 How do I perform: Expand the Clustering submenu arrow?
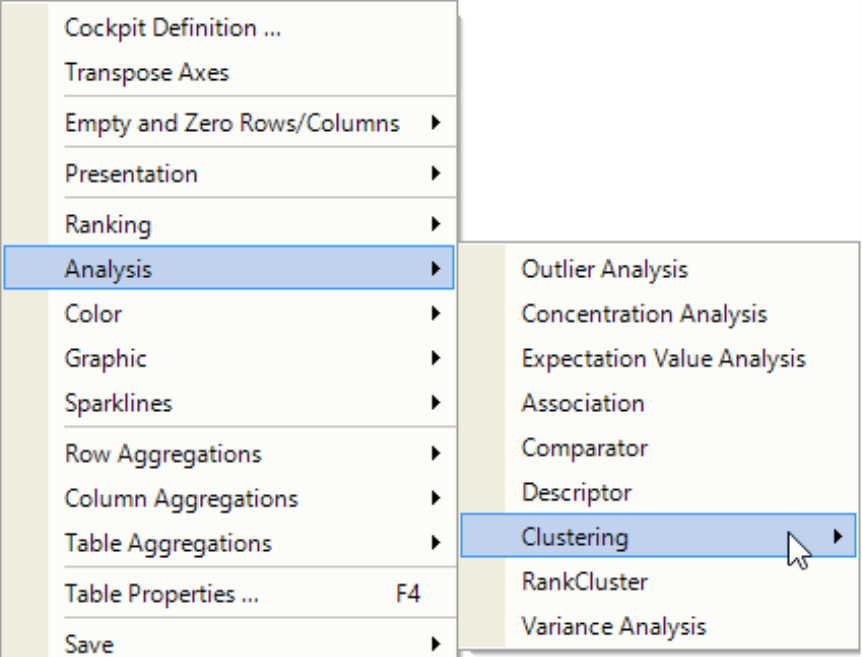pyautogui.click(x=837, y=536)
